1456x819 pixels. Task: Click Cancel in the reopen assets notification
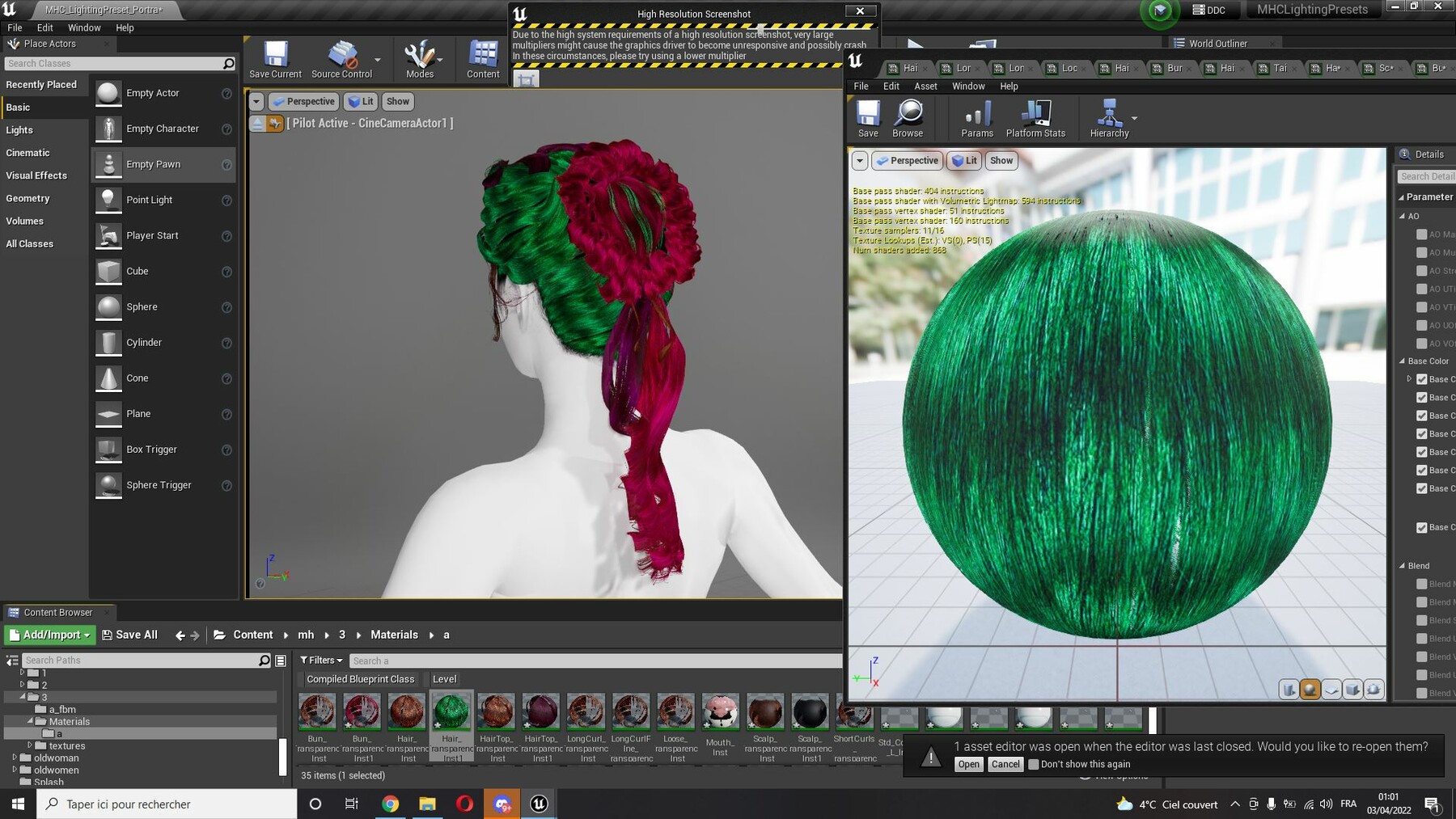[x=1005, y=765]
